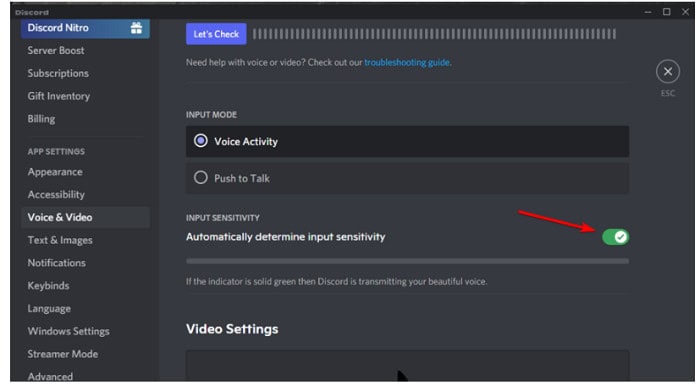Minimize the Discord window

[648, 12]
